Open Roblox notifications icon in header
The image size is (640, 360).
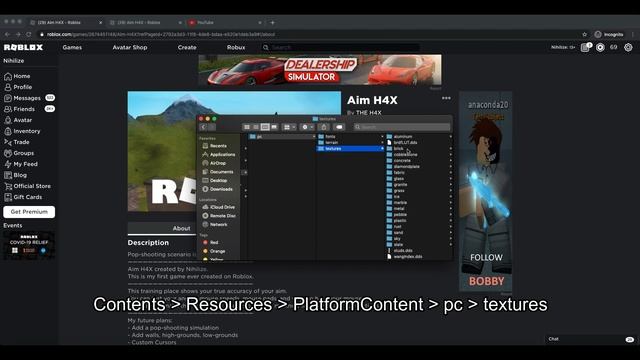pyautogui.click(x=585, y=47)
